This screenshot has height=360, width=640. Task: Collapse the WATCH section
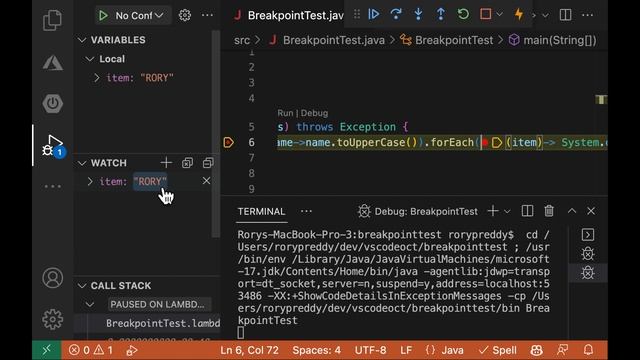82,163
